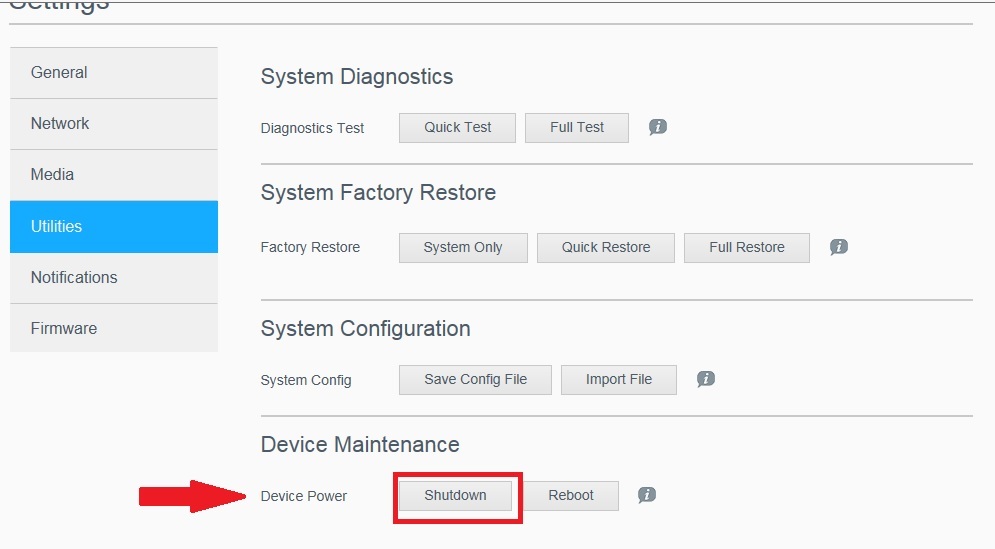Switch to the Network settings tab
995x549 pixels.
[113, 123]
